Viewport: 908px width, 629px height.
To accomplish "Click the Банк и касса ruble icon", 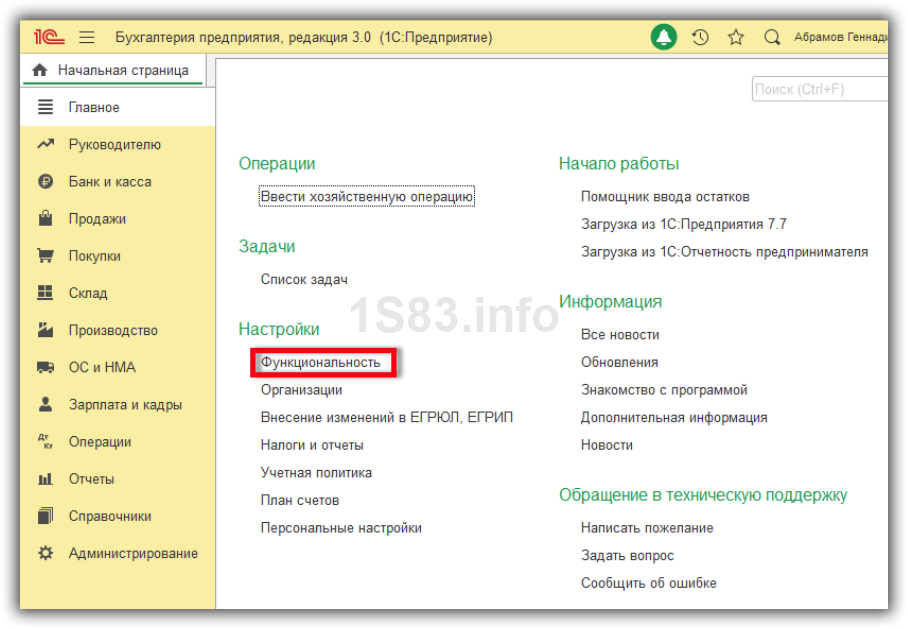I will pyautogui.click(x=45, y=181).
